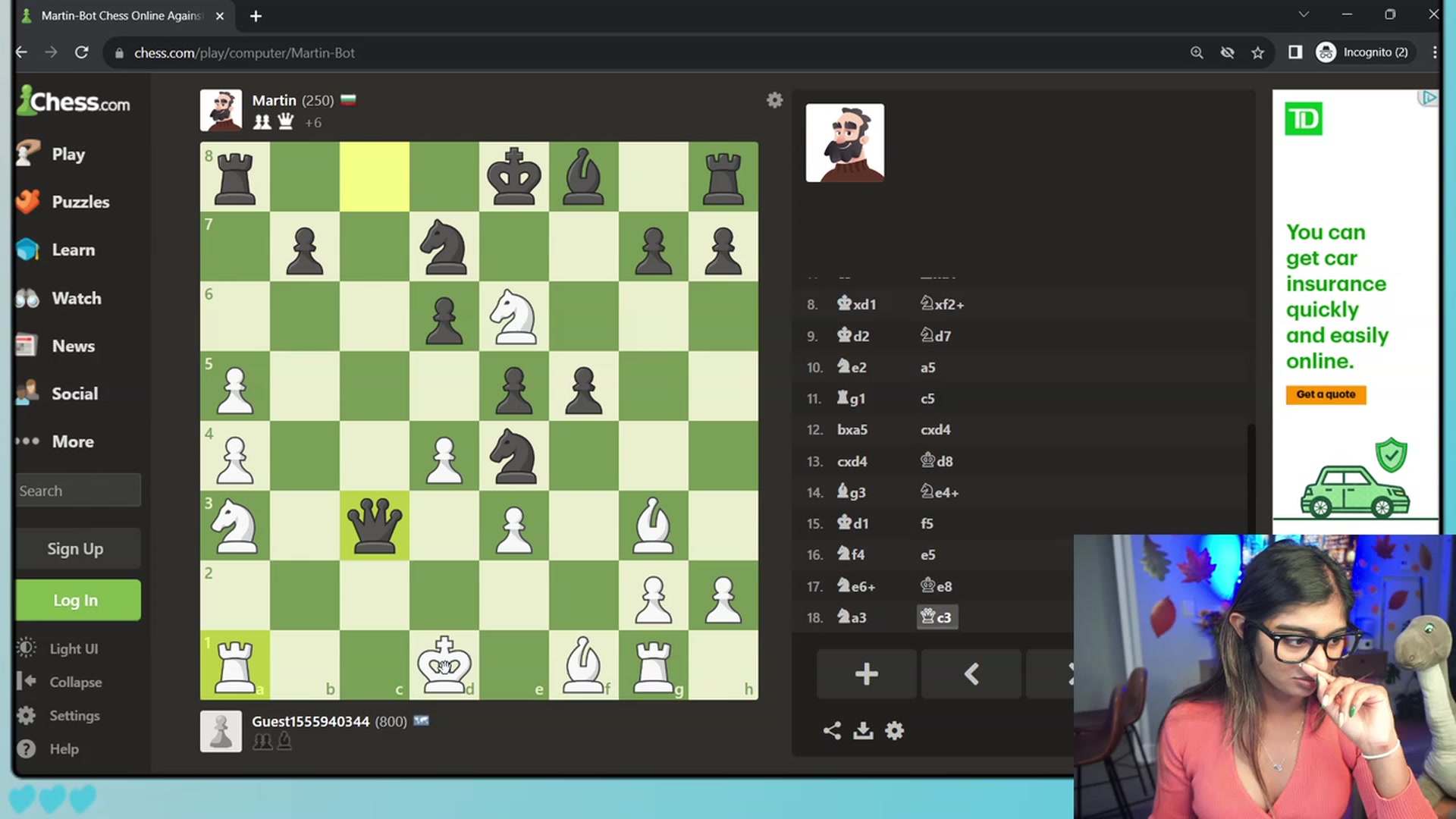This screenshot has height=819, width=1456.
Task: Select move 14 Ne4+ in move list
Action: point(940,492)
